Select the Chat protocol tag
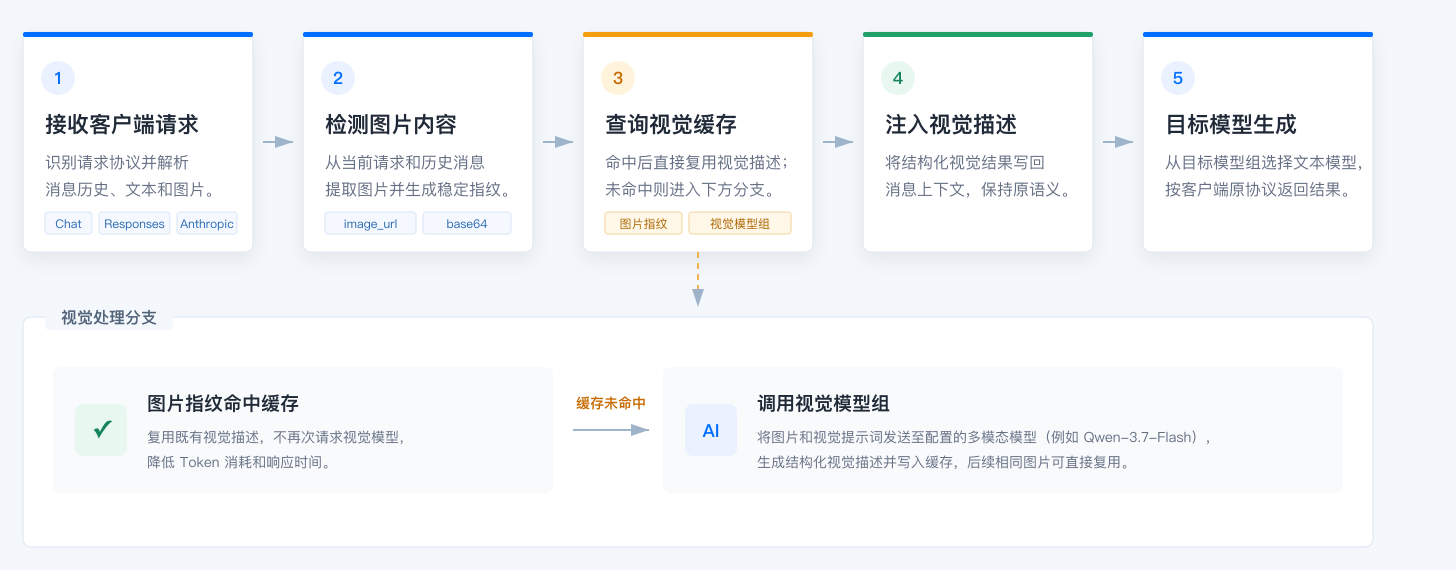This screenshot has height=570, width=1456. click(69, 223)
